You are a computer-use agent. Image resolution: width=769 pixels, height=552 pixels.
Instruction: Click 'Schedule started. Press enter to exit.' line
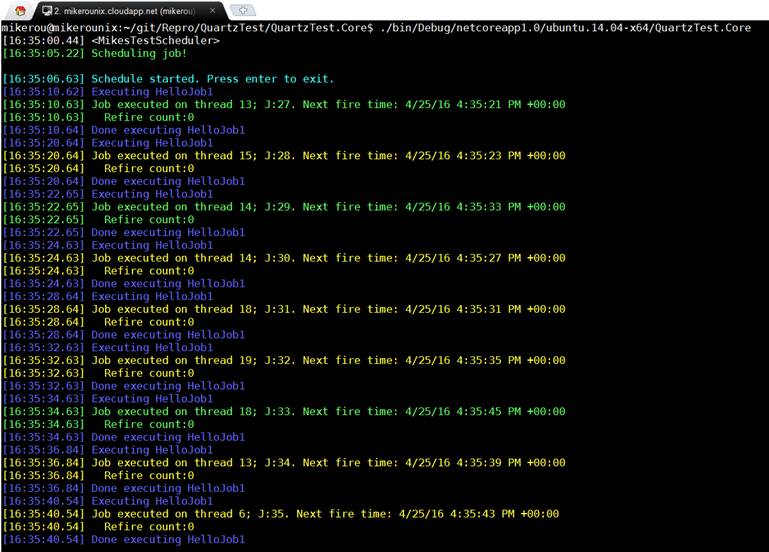point(168,78)
